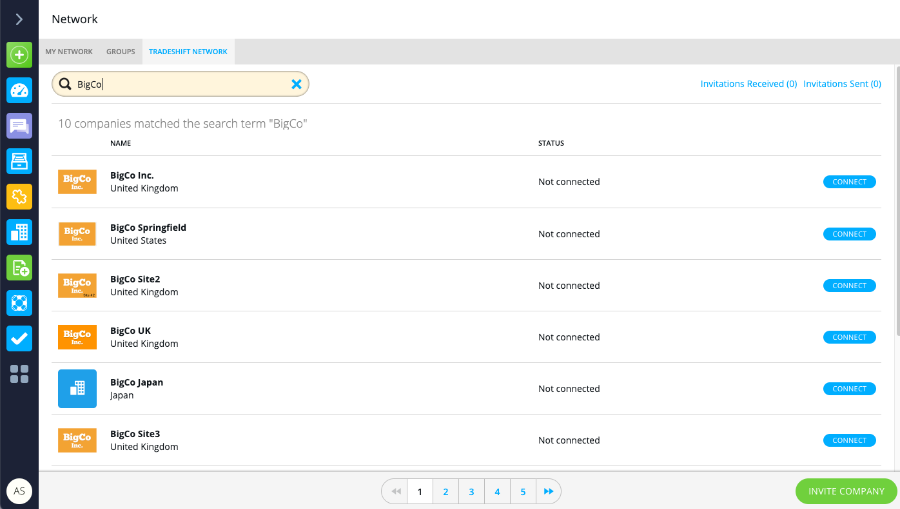The height and width of the screenshot is (509, 900).
Task: Click the BigCo Site2 logo thumbnail
Action: coord(77,286)
